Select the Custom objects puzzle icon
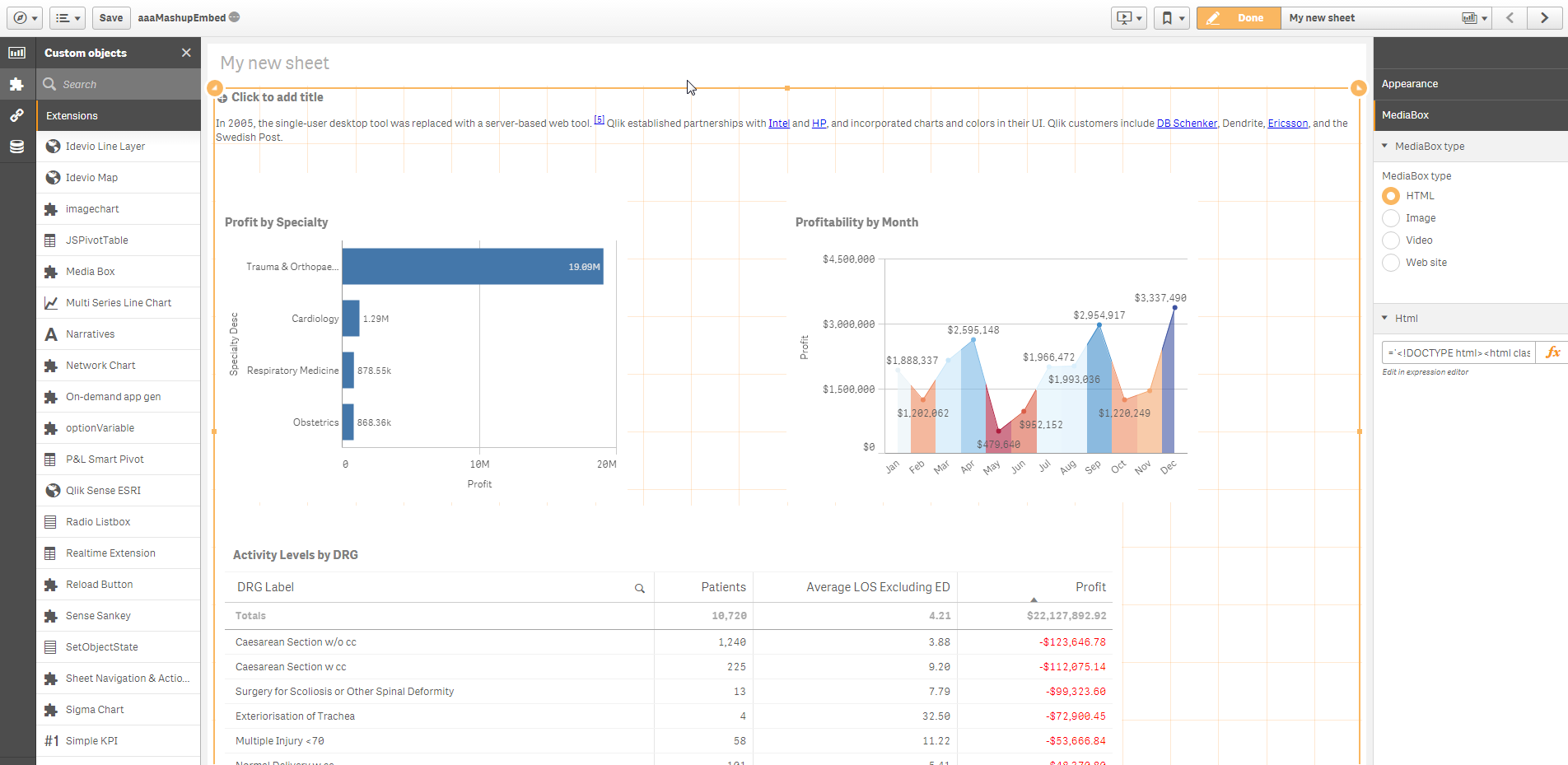 [x=16, y=84]
